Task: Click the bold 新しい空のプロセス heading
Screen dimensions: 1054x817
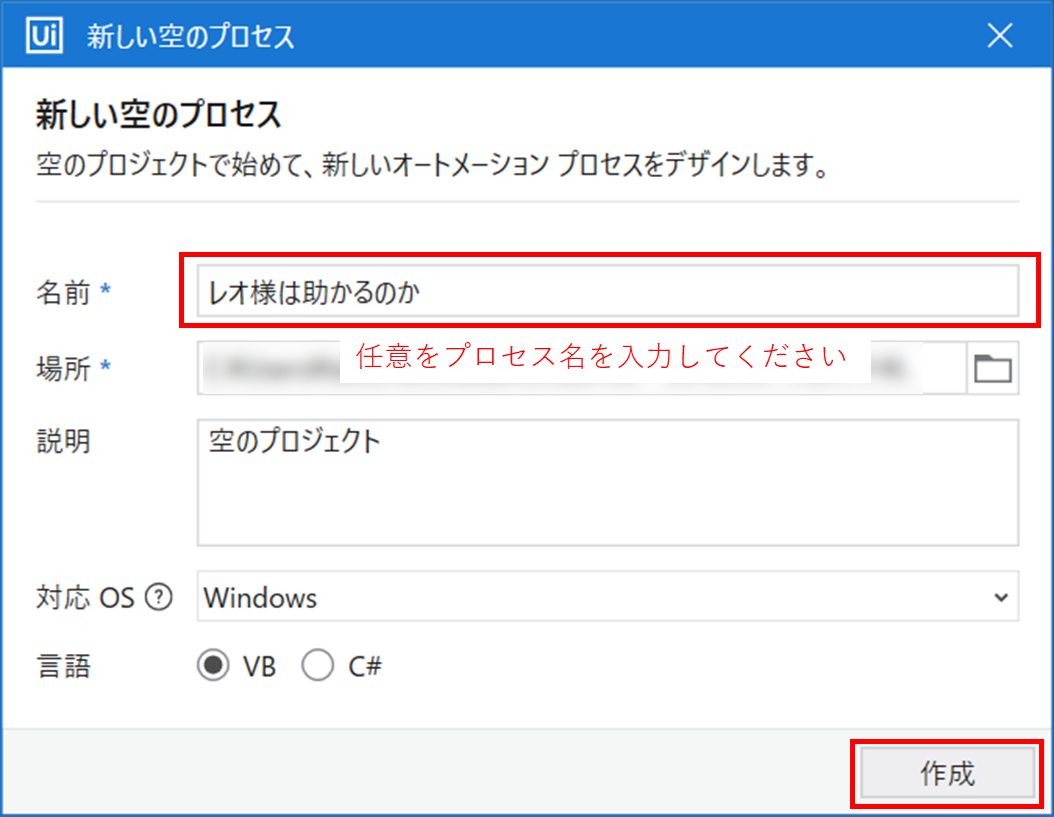Action: click(159, 114)
